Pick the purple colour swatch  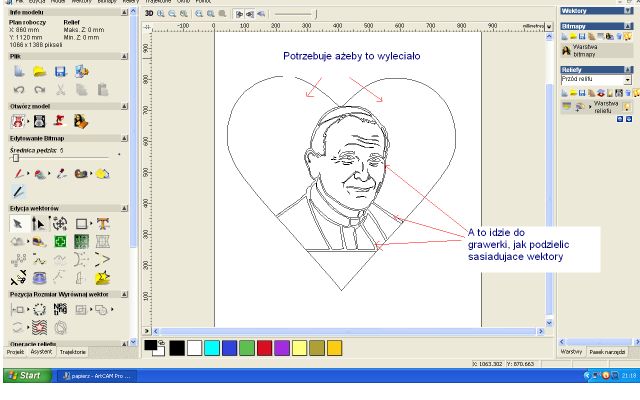[x=282, y=348]
